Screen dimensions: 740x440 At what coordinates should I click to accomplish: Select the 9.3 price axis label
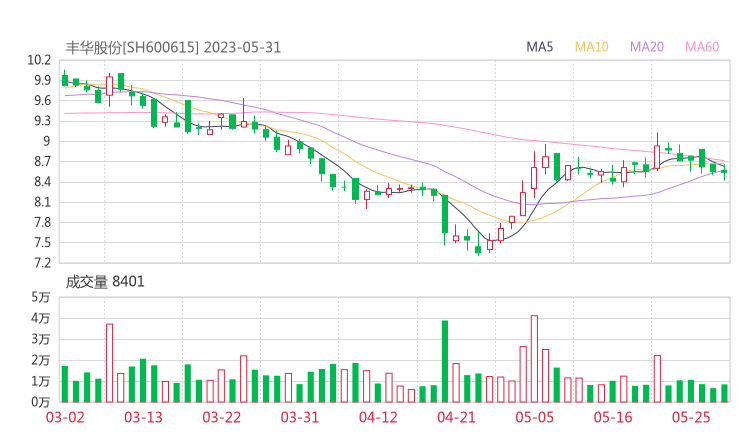pos(42,121)
